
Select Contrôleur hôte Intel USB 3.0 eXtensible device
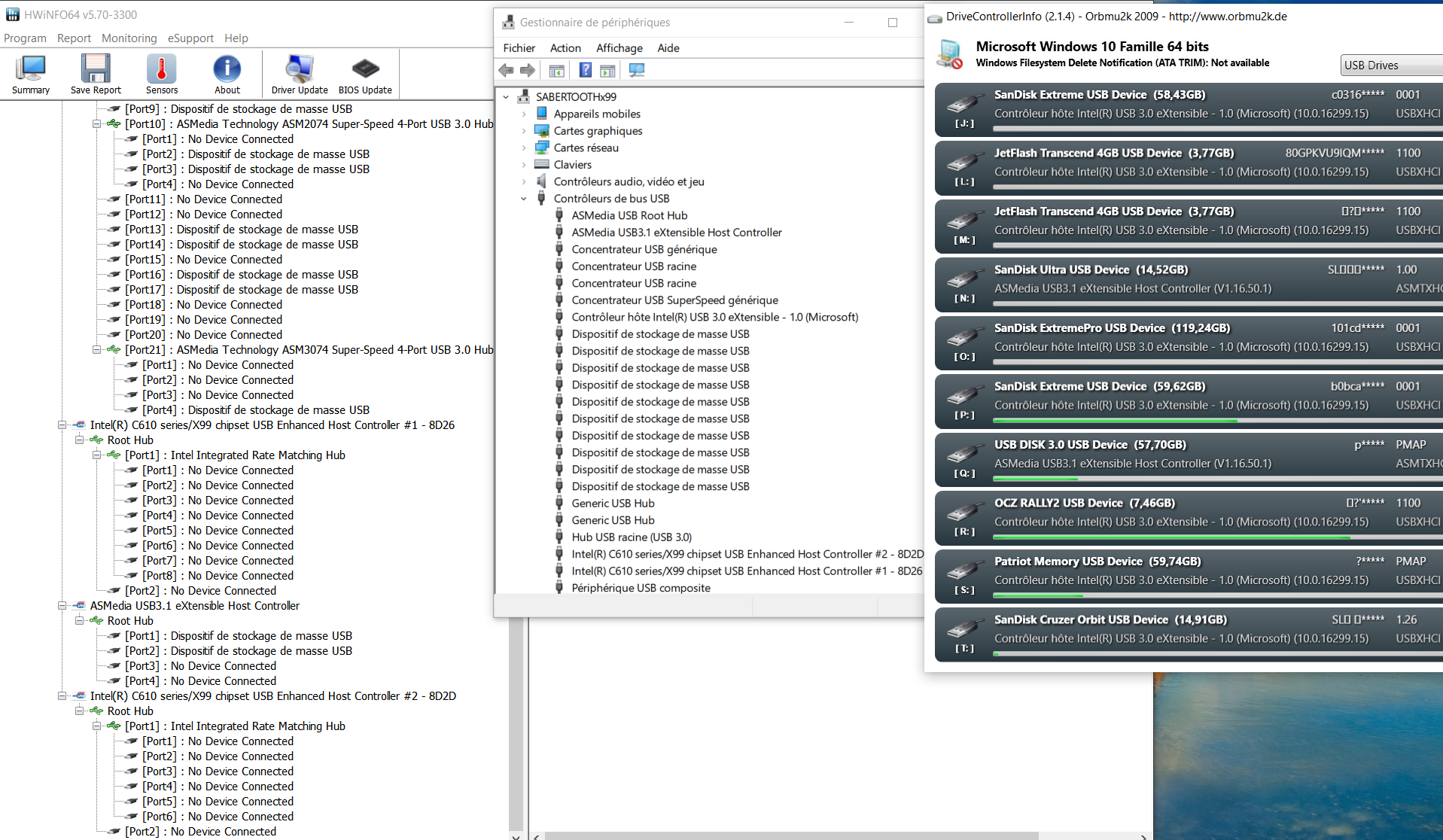coord(714,317)
